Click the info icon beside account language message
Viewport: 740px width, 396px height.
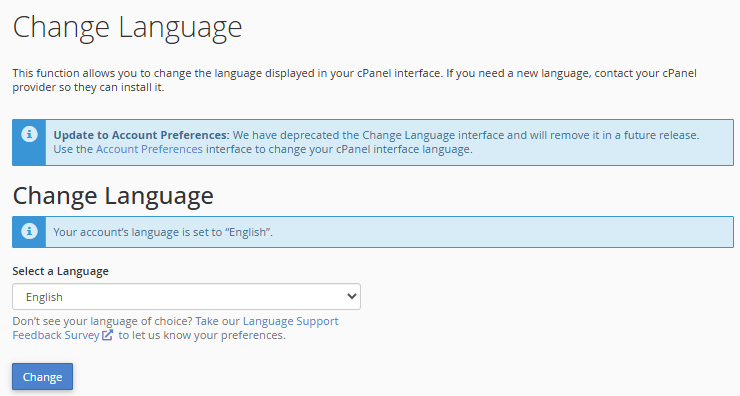pos(29,231)
